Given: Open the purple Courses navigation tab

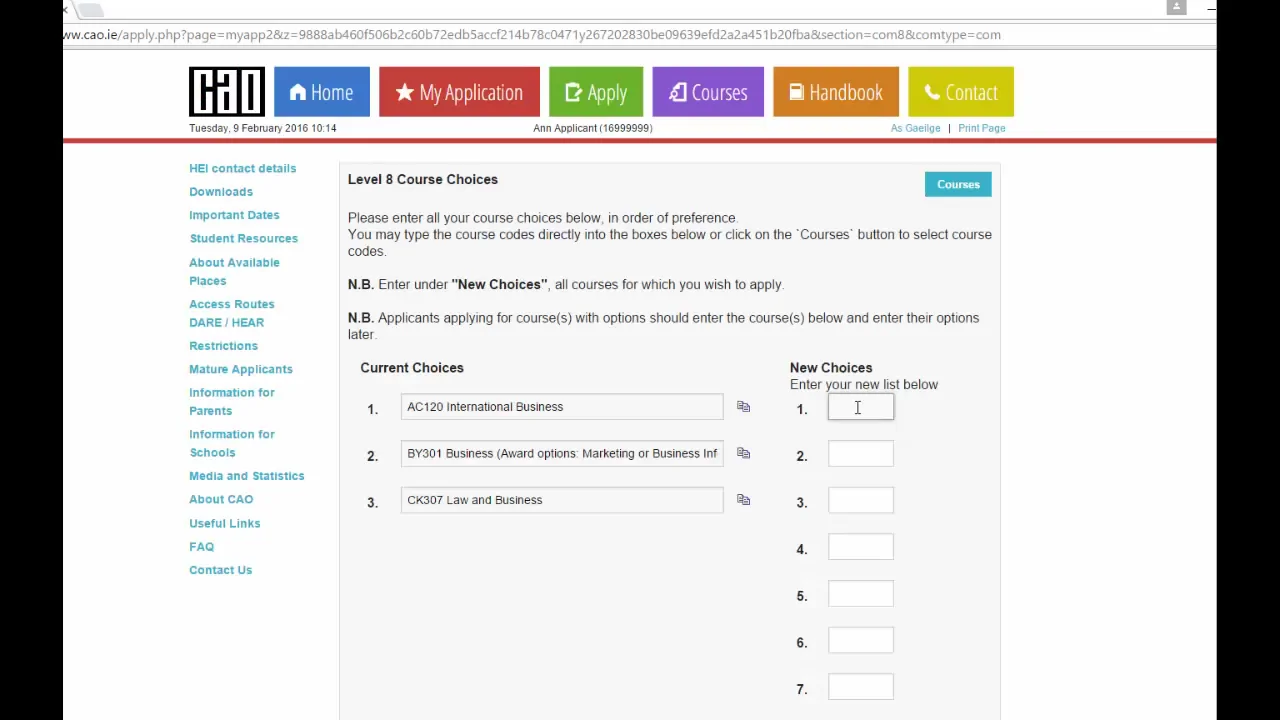Looking at the screenshot, I should [x=708, y=92].
